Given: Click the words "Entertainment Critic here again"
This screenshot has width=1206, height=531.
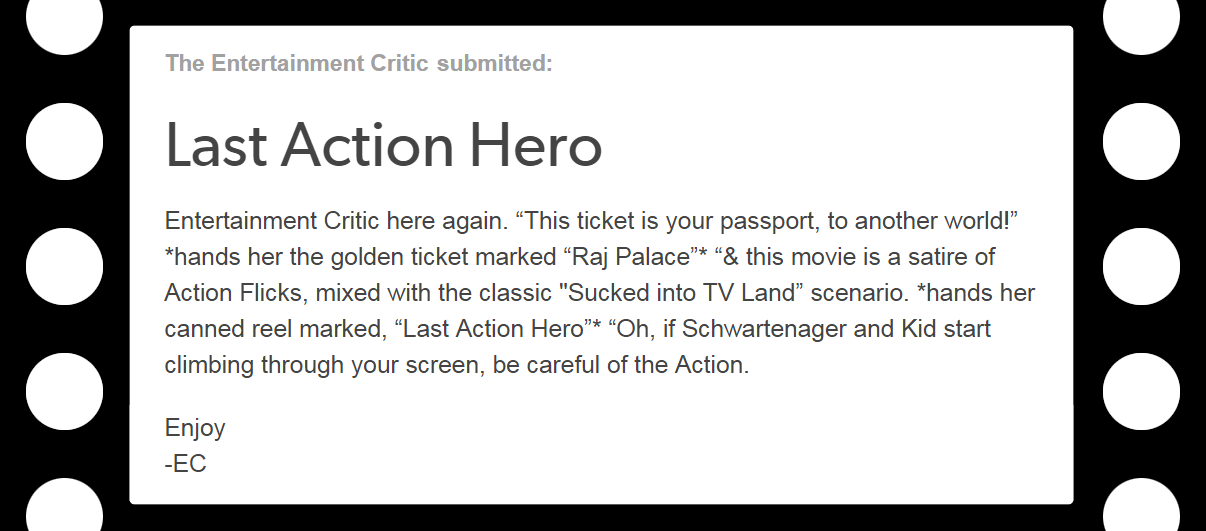Looking at the screenshot, I should pos(337,220).
